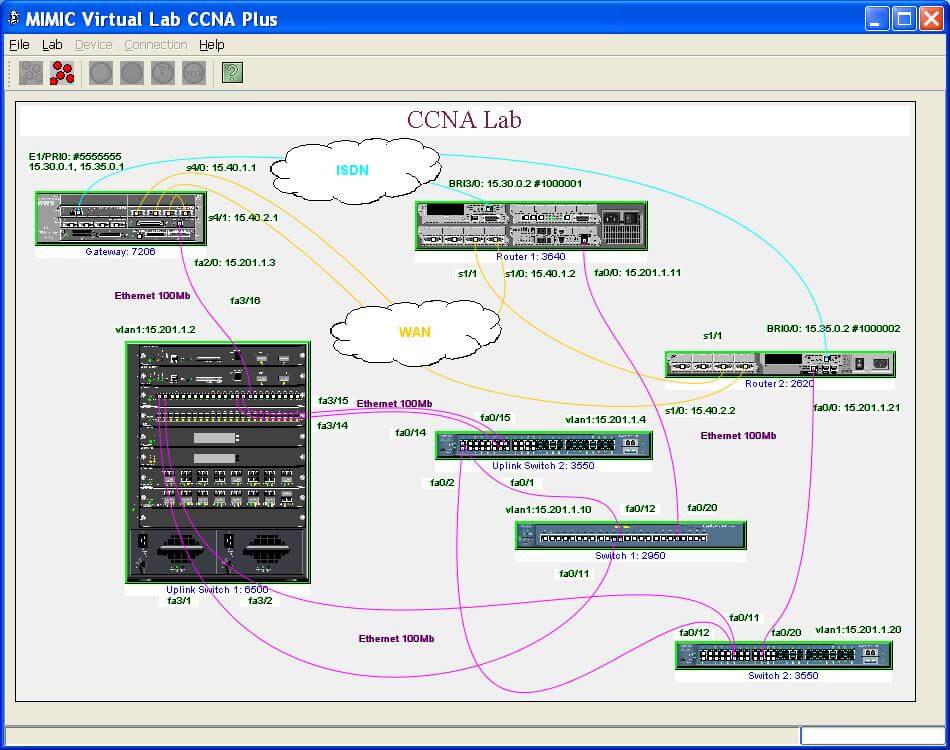Image resolution: width=950 pixels, height=750 pixels.
Task: Click the 's4/0: 15.40.1.1' label
Action: [x=221, y=167]
